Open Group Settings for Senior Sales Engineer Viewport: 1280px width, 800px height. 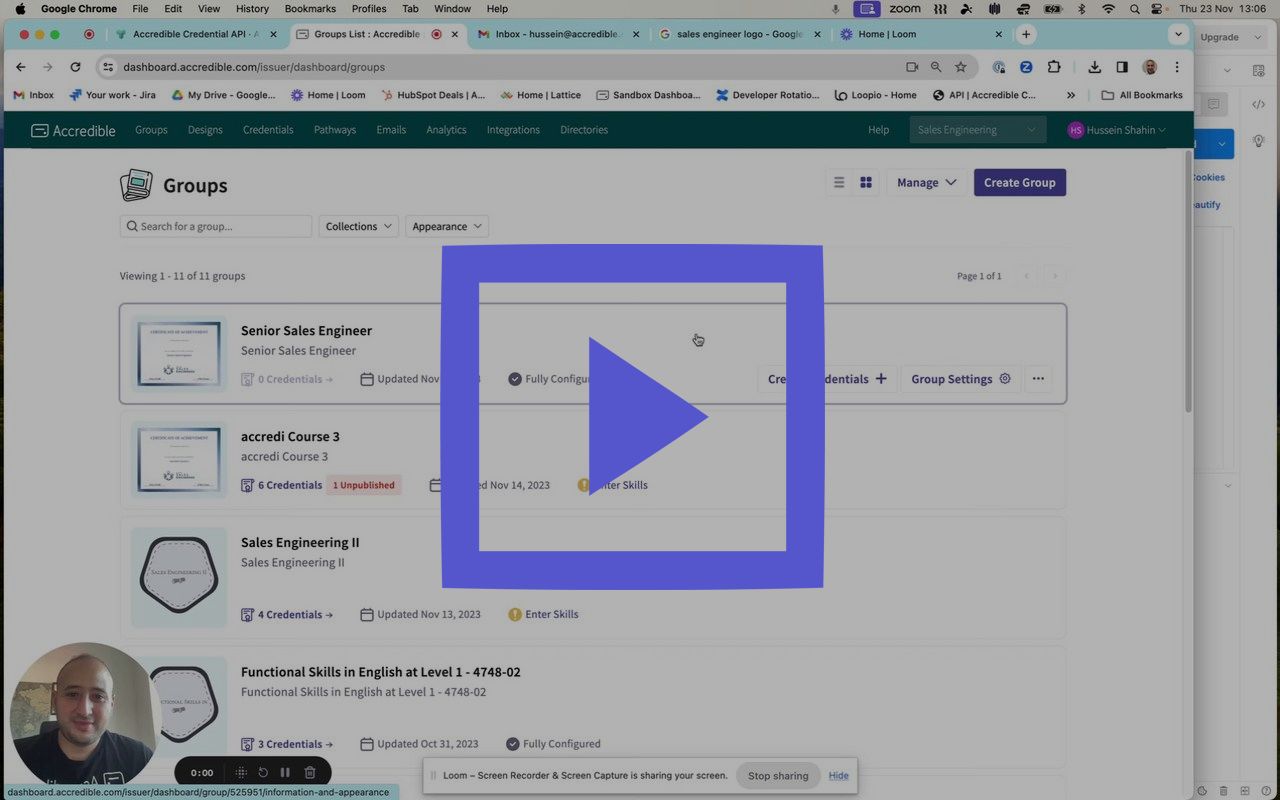pos(960,379)
